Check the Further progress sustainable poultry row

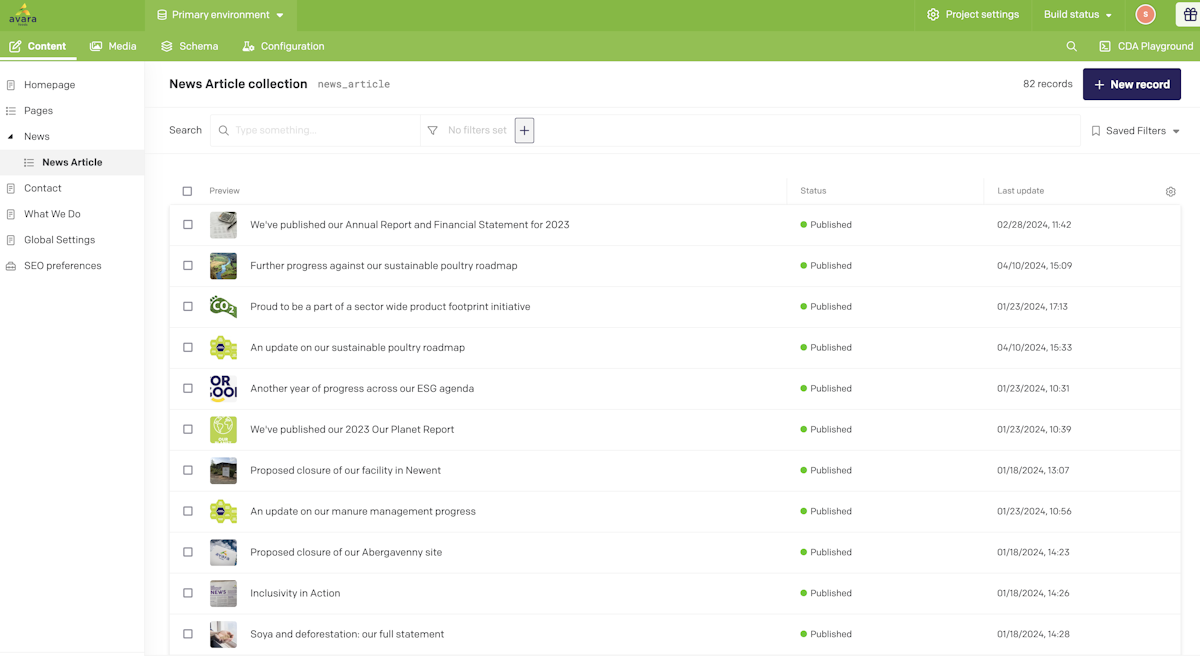187,266
